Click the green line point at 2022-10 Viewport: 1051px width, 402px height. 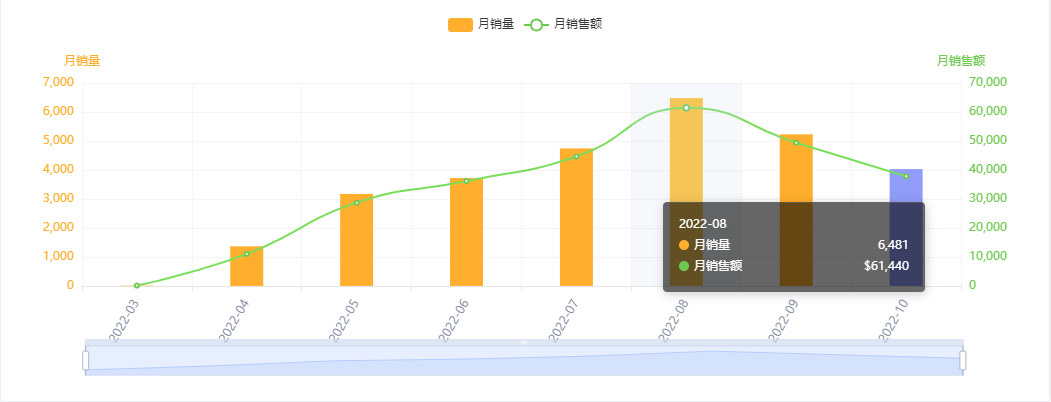coord(906,176)
